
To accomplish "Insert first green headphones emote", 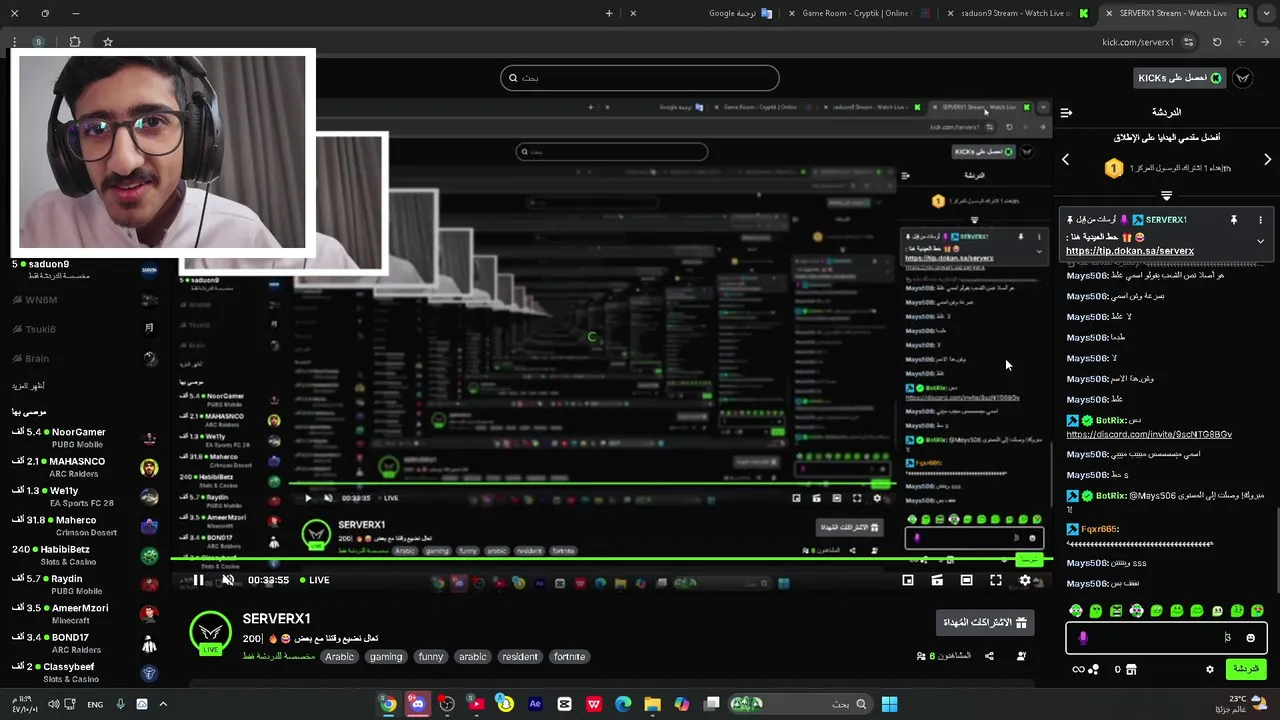I will click(x=1076, y=610).
